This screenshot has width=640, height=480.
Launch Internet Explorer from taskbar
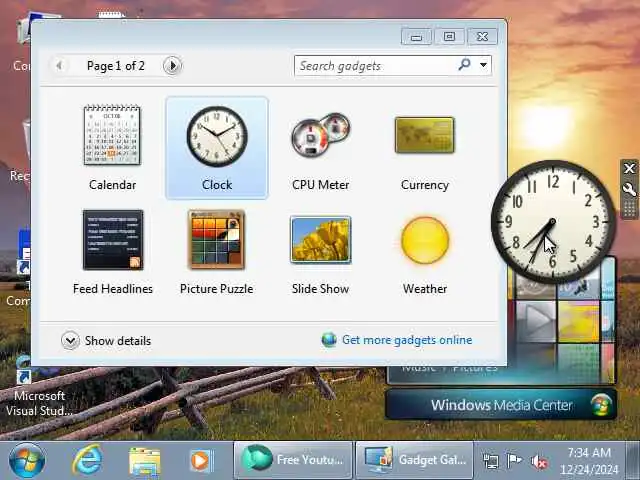(x=87, y=460)
